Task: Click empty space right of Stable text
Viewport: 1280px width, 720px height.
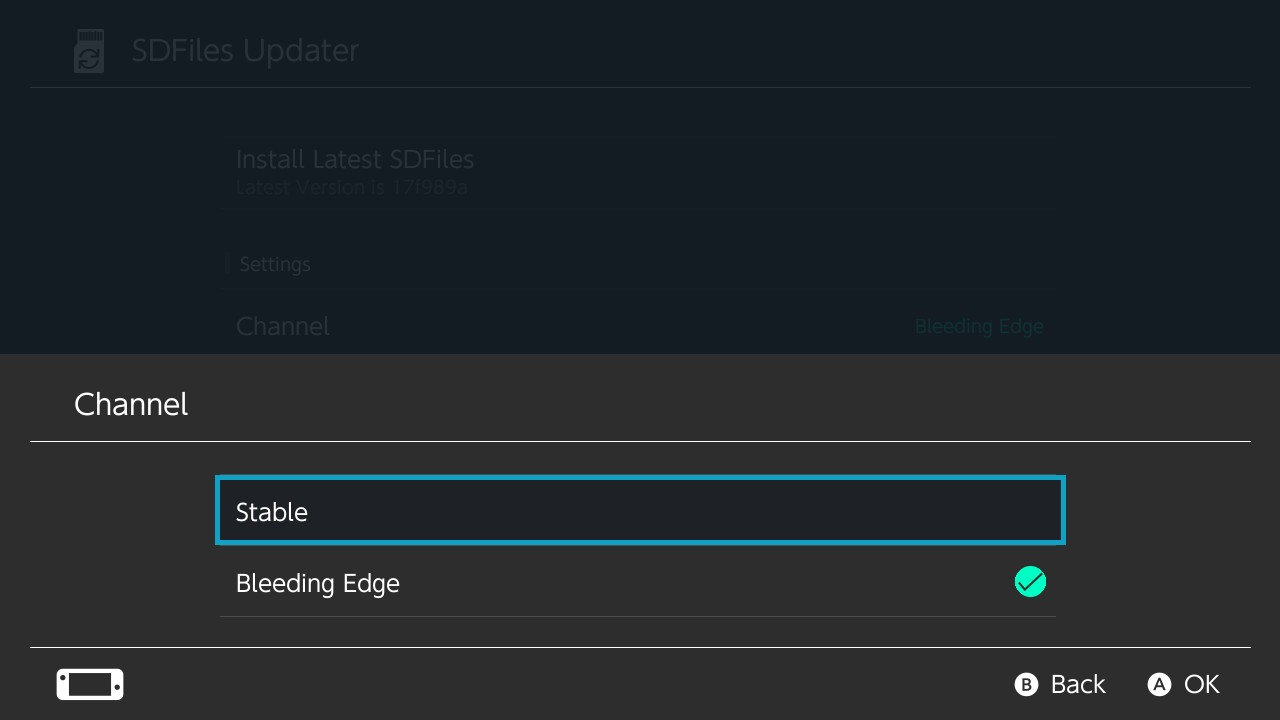Action: [680, 511]
